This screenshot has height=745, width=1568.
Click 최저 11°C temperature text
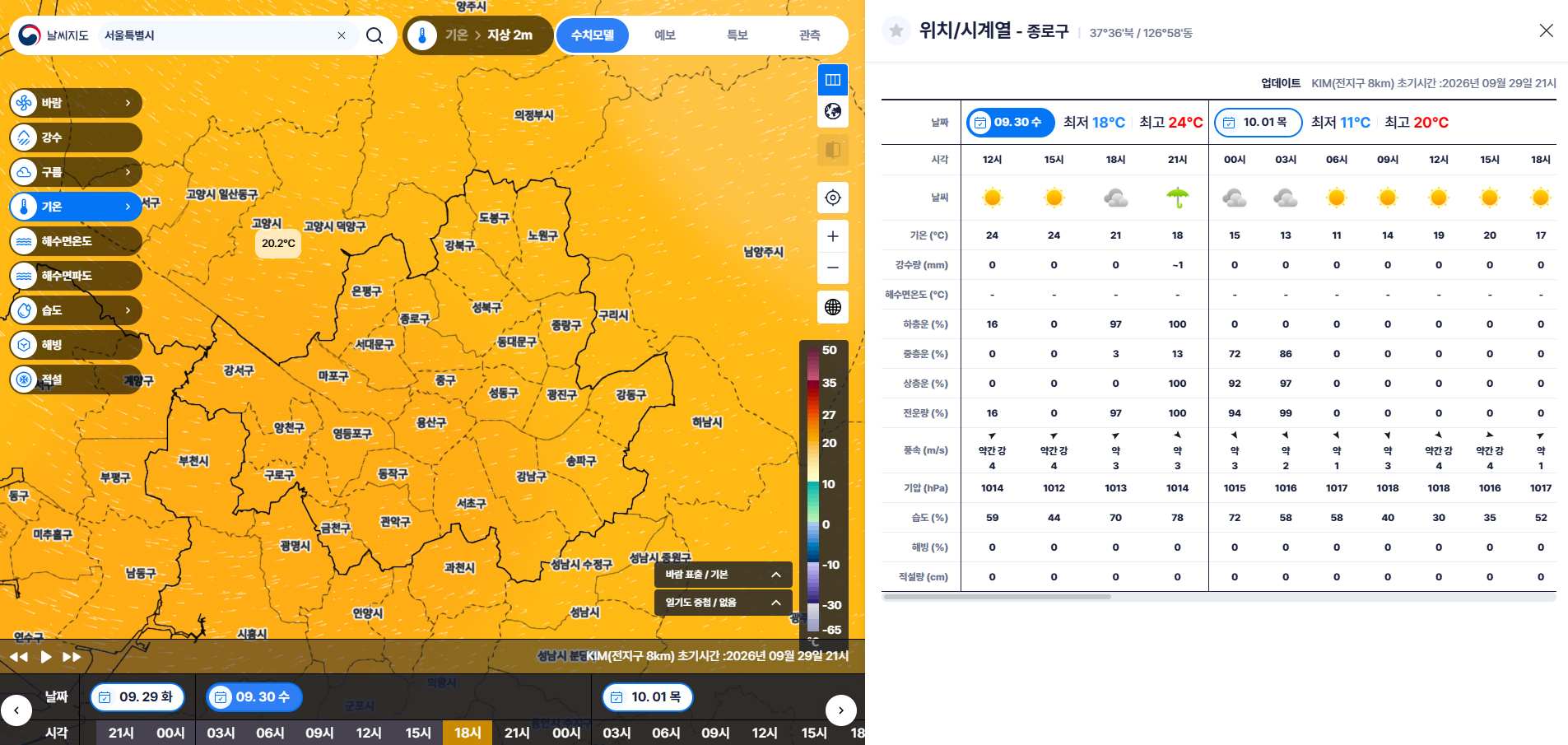point(1341,123)
